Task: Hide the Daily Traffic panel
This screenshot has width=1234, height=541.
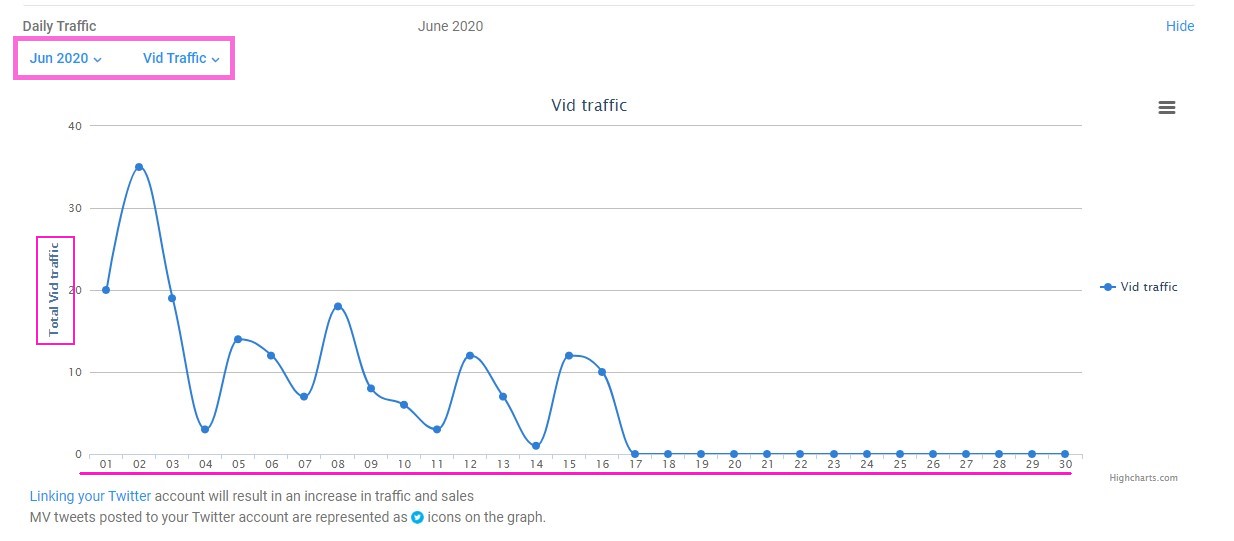Action: pyautogui.click(x=1180, y=26)
